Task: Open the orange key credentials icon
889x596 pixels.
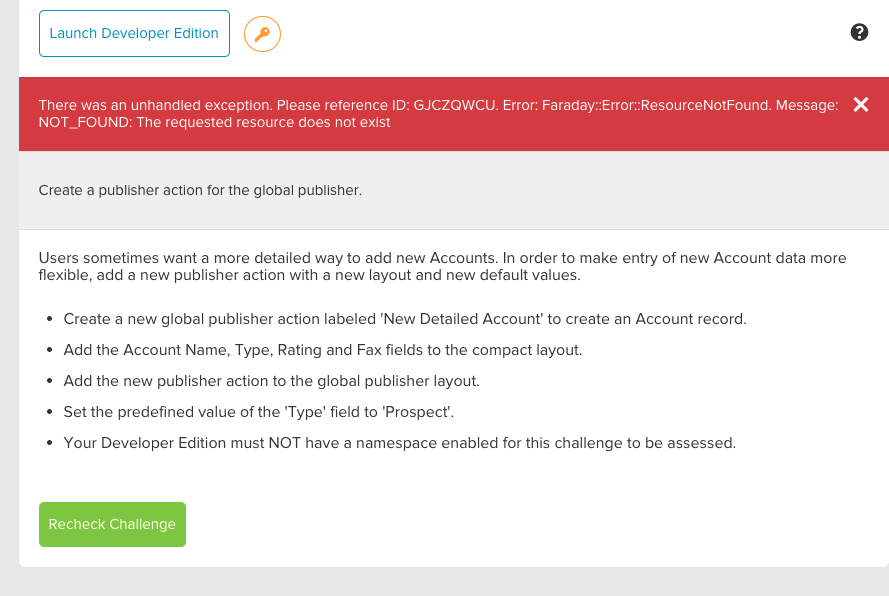Action: pos(262,35)
